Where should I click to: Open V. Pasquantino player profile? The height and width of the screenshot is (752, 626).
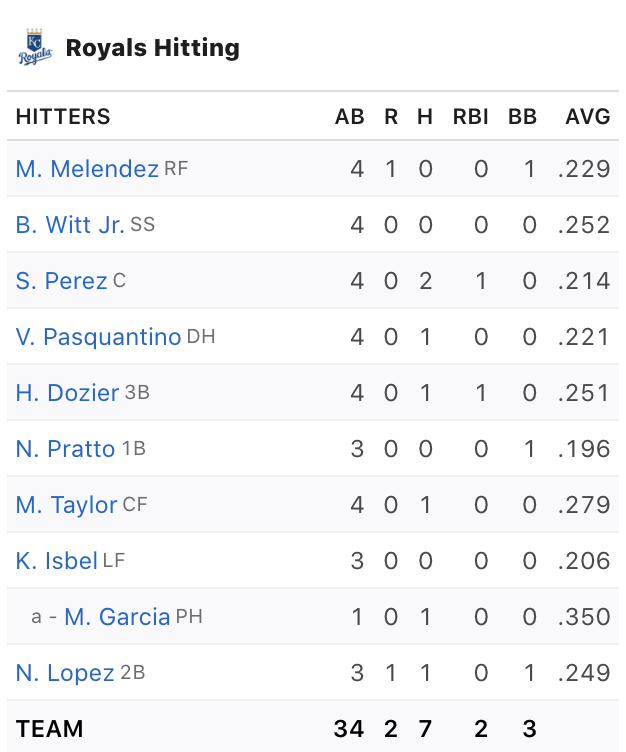[98, 337]
